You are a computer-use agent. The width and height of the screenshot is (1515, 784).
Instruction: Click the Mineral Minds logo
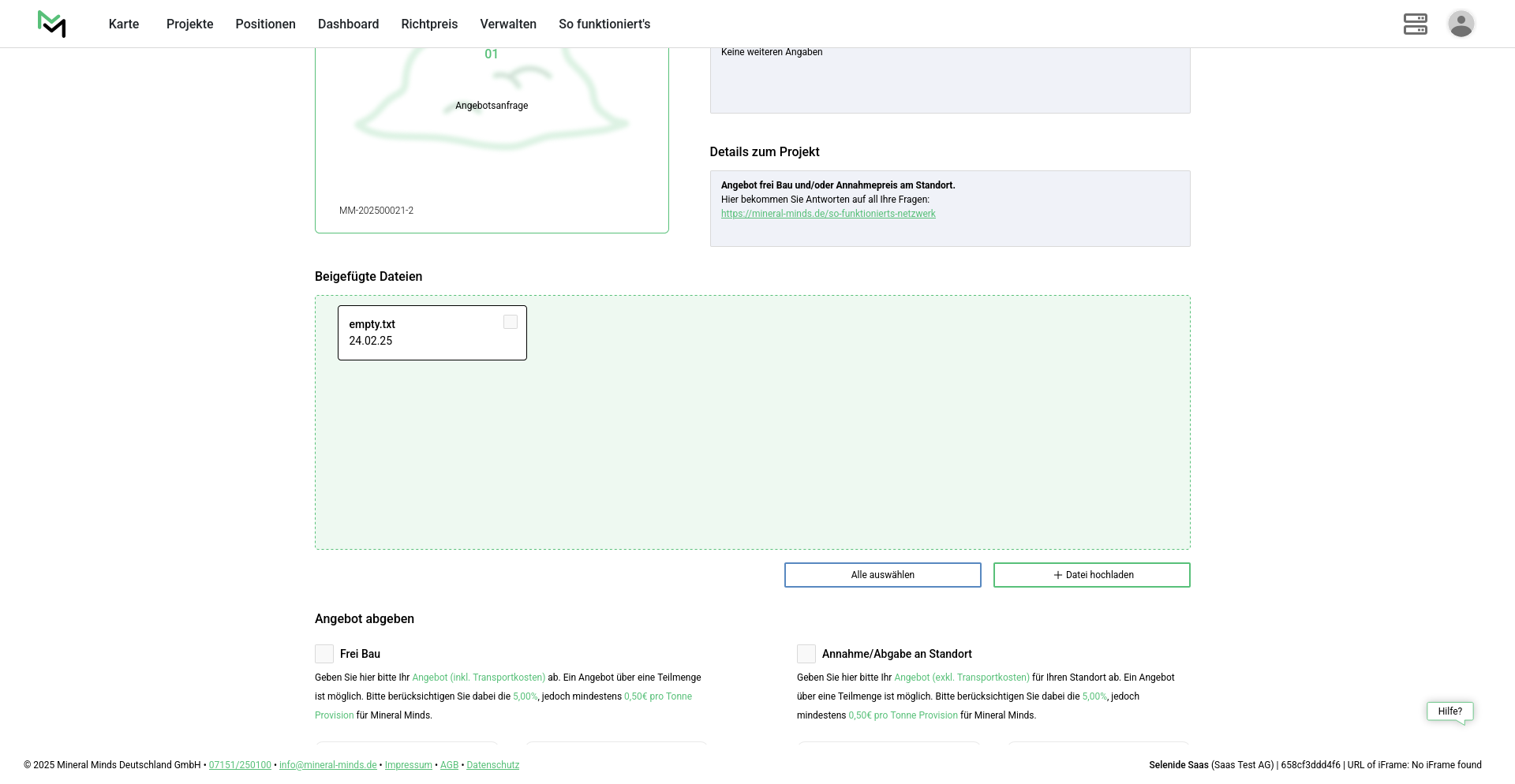pyautogui.click(x=51, y=24)
